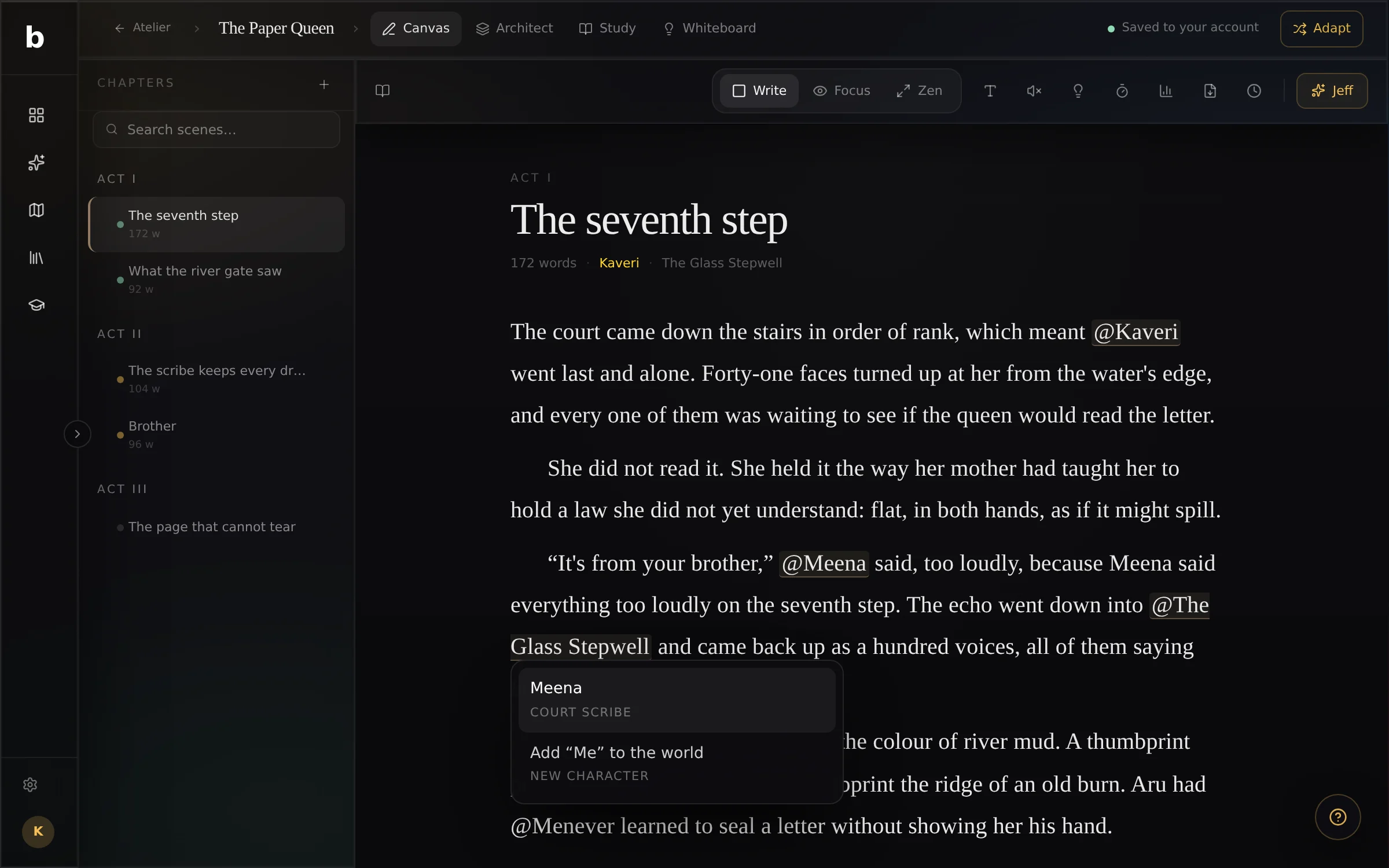Select the Architect tab
The width and height of the screenshot is (1389, 868).
point(514,28)
